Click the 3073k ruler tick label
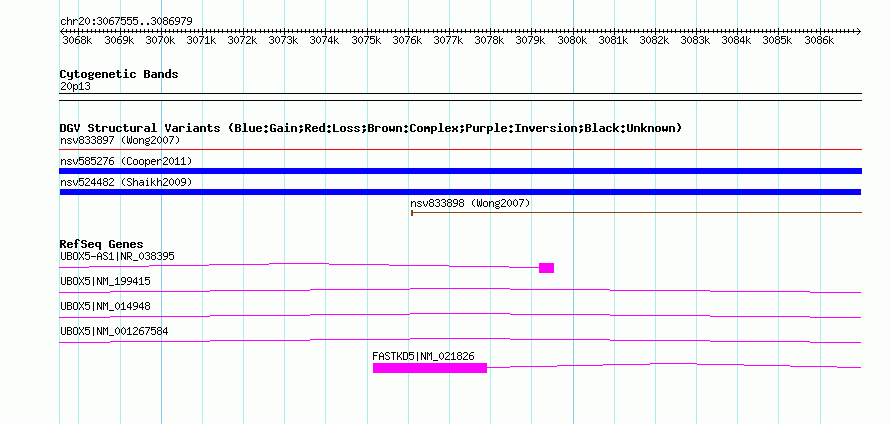This screenshot has width=890, height=424. tap(283, 41)
